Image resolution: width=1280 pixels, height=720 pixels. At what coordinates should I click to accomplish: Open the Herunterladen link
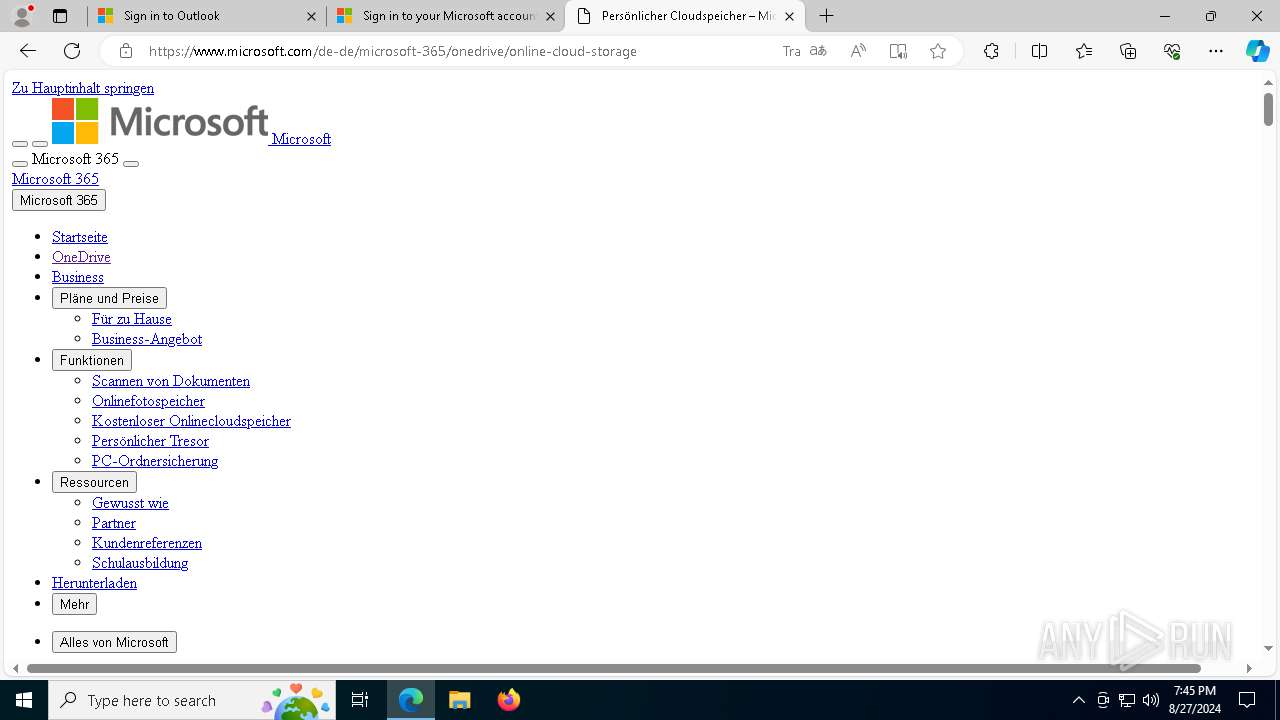point(94,583)
